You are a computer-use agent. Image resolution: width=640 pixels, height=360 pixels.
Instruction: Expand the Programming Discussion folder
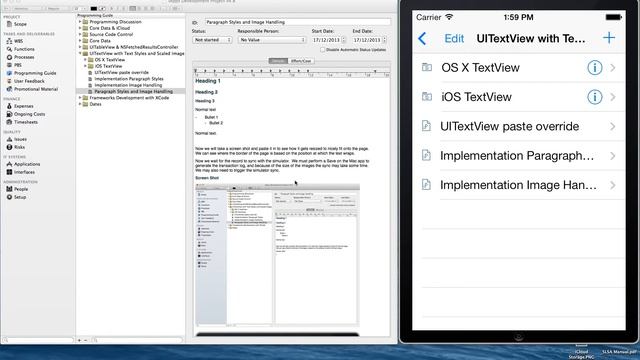(80, 22)
